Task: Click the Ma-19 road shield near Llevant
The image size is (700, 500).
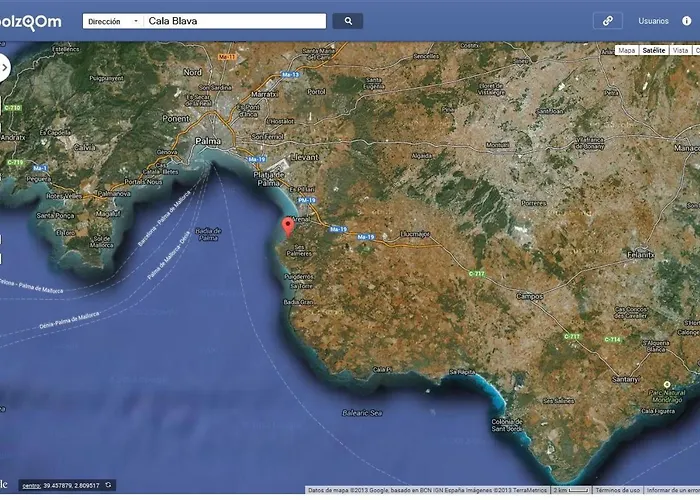Action: pos(257,159)
